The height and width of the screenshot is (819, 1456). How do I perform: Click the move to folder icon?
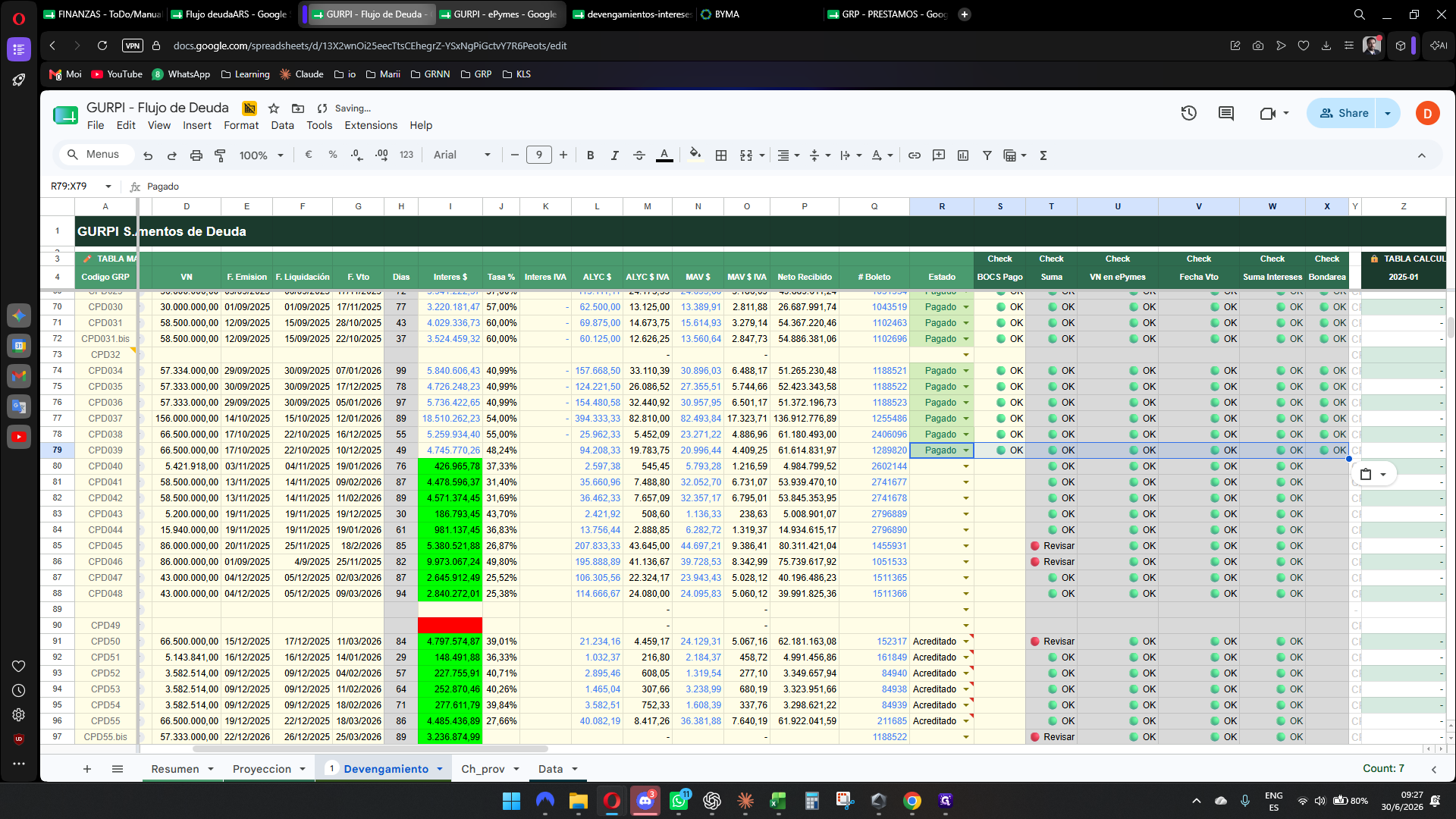(298, 108)
